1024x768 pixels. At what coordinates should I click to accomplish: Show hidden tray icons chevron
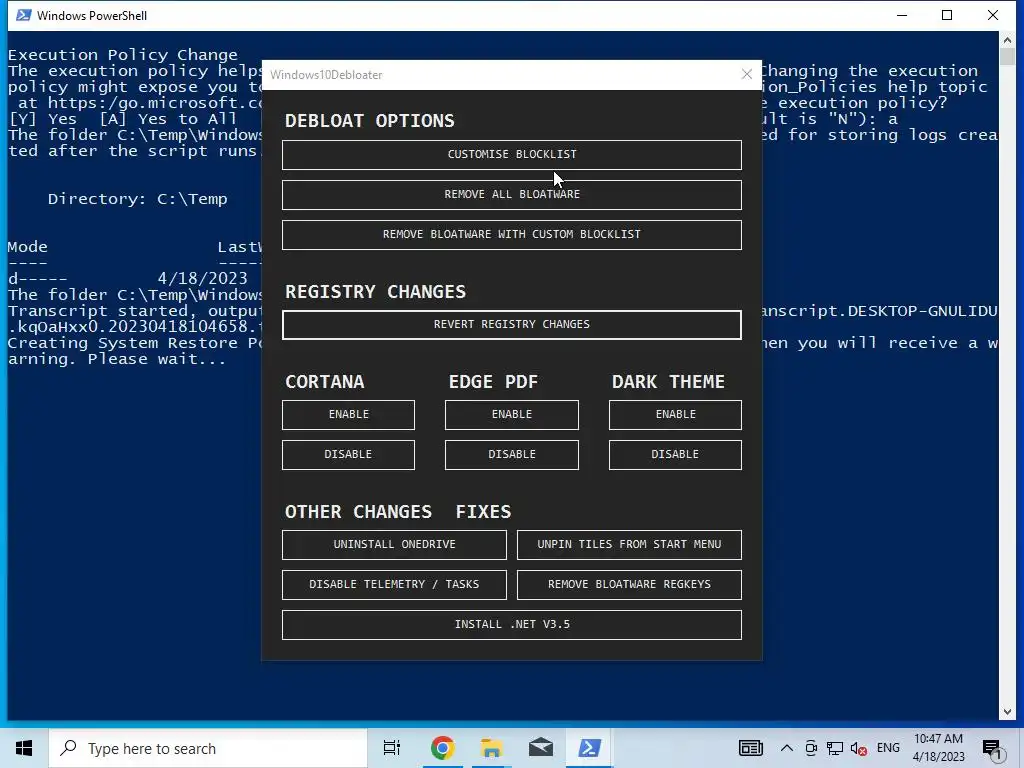[787, 748]
